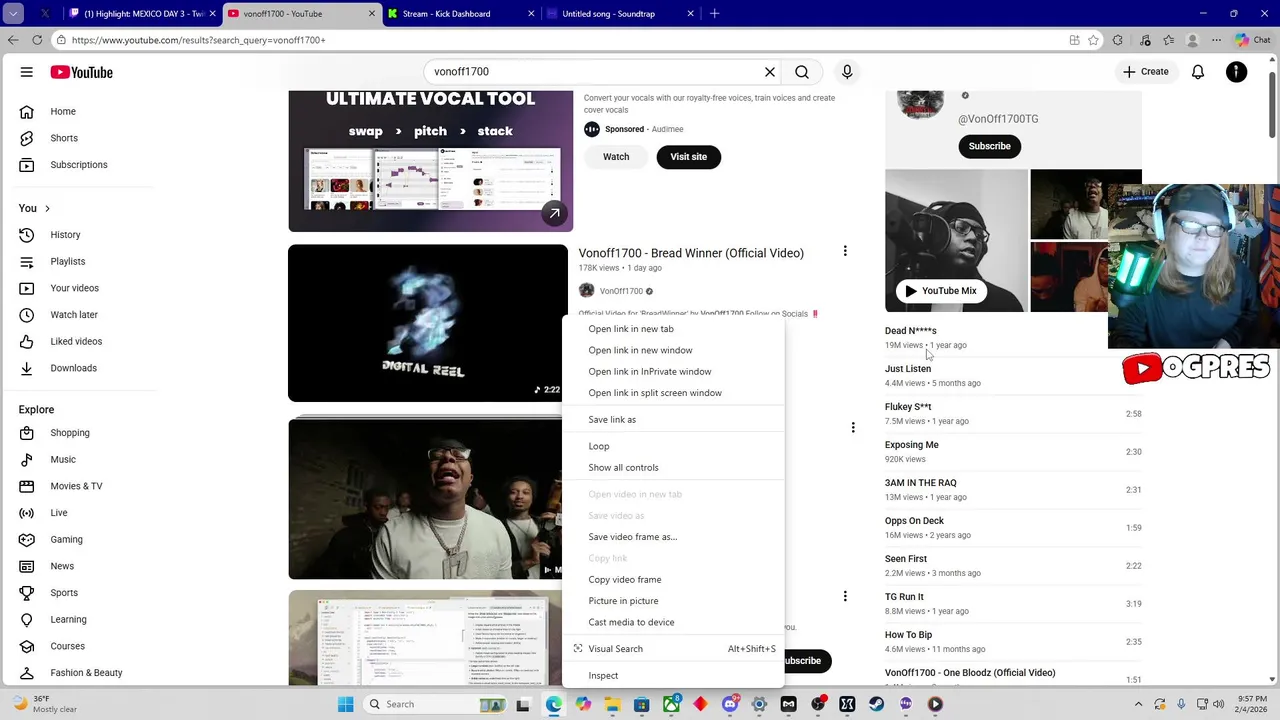Open Bread Winner video title link
This screenshot has height=720, width=1280.
click(x=691, y=253)
